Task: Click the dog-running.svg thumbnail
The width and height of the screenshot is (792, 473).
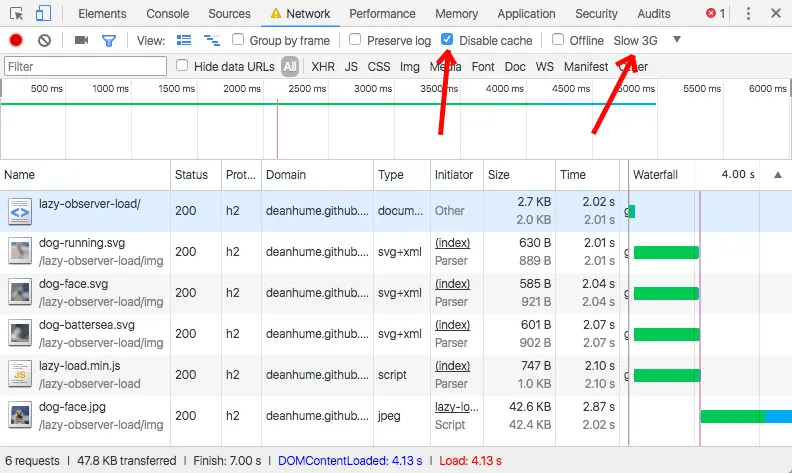Action: click(x=20, y=252)
